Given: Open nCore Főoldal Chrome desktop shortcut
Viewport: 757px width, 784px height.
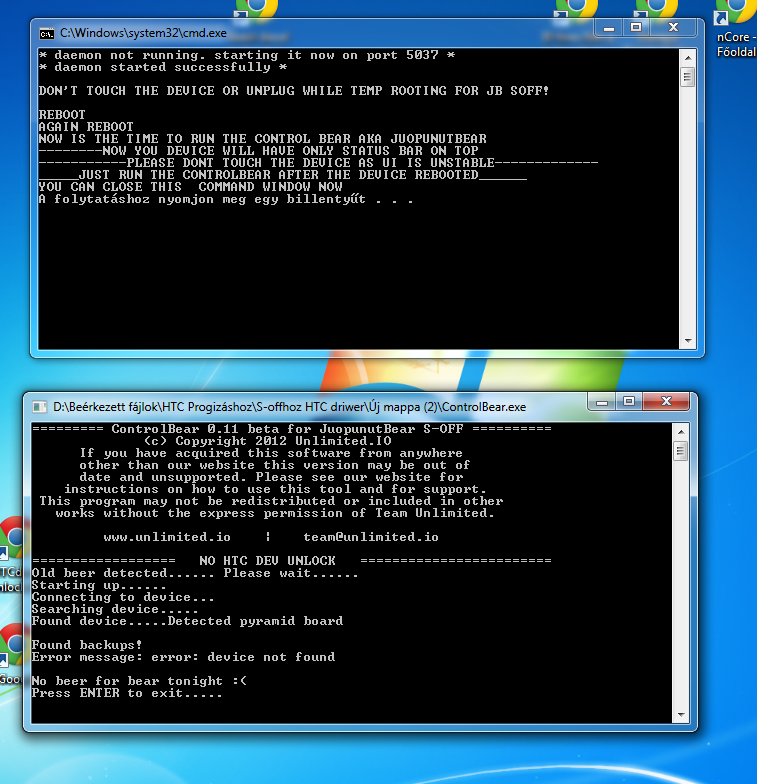Looking at the screenshot, I should tap(736, 28).
